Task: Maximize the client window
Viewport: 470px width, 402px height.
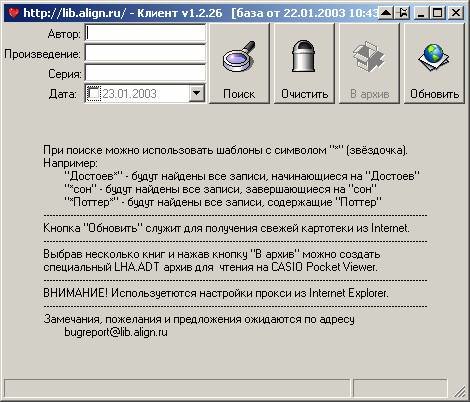Action: coord(438,13)
